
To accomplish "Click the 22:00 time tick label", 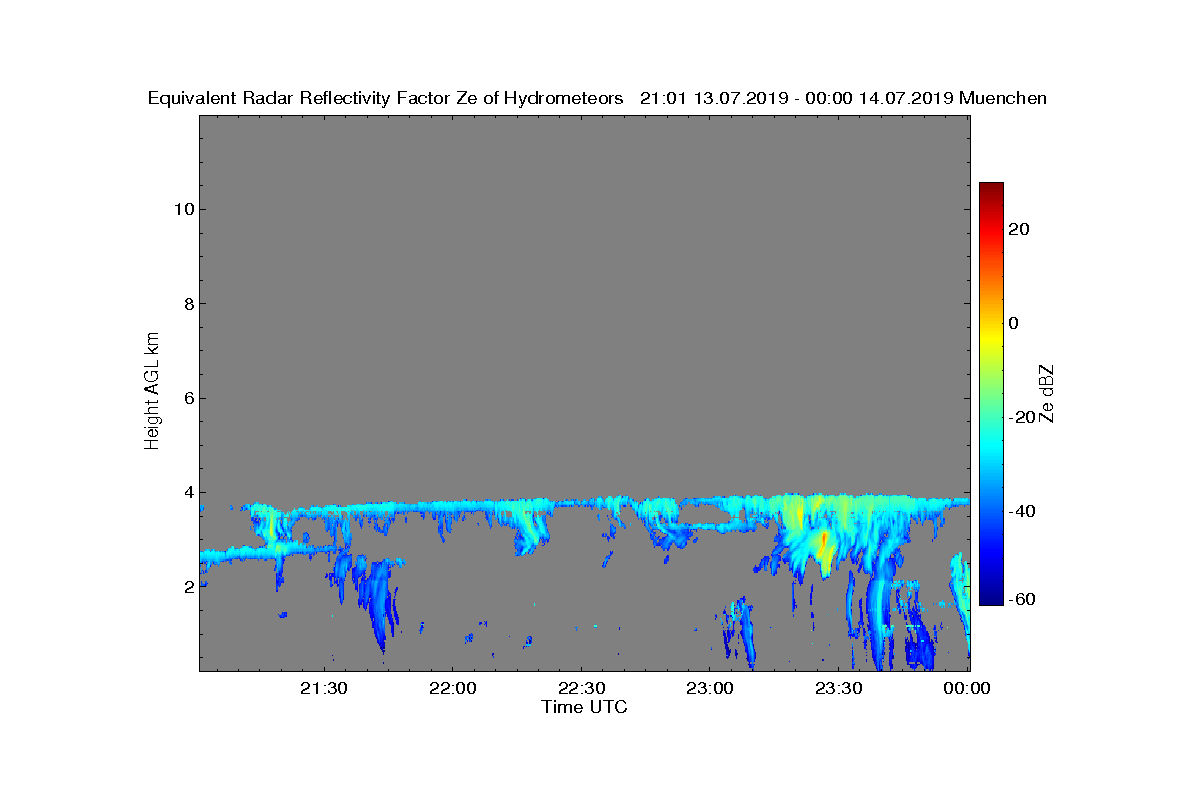I will pos(452,688).
